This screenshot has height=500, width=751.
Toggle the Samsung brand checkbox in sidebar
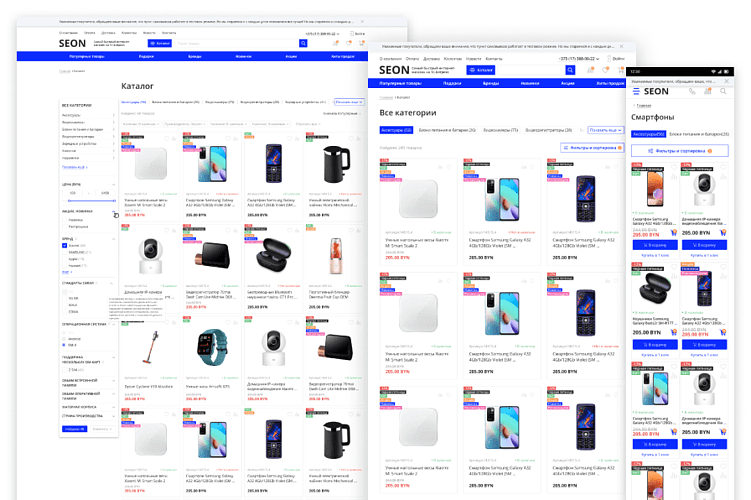(63, 252)
